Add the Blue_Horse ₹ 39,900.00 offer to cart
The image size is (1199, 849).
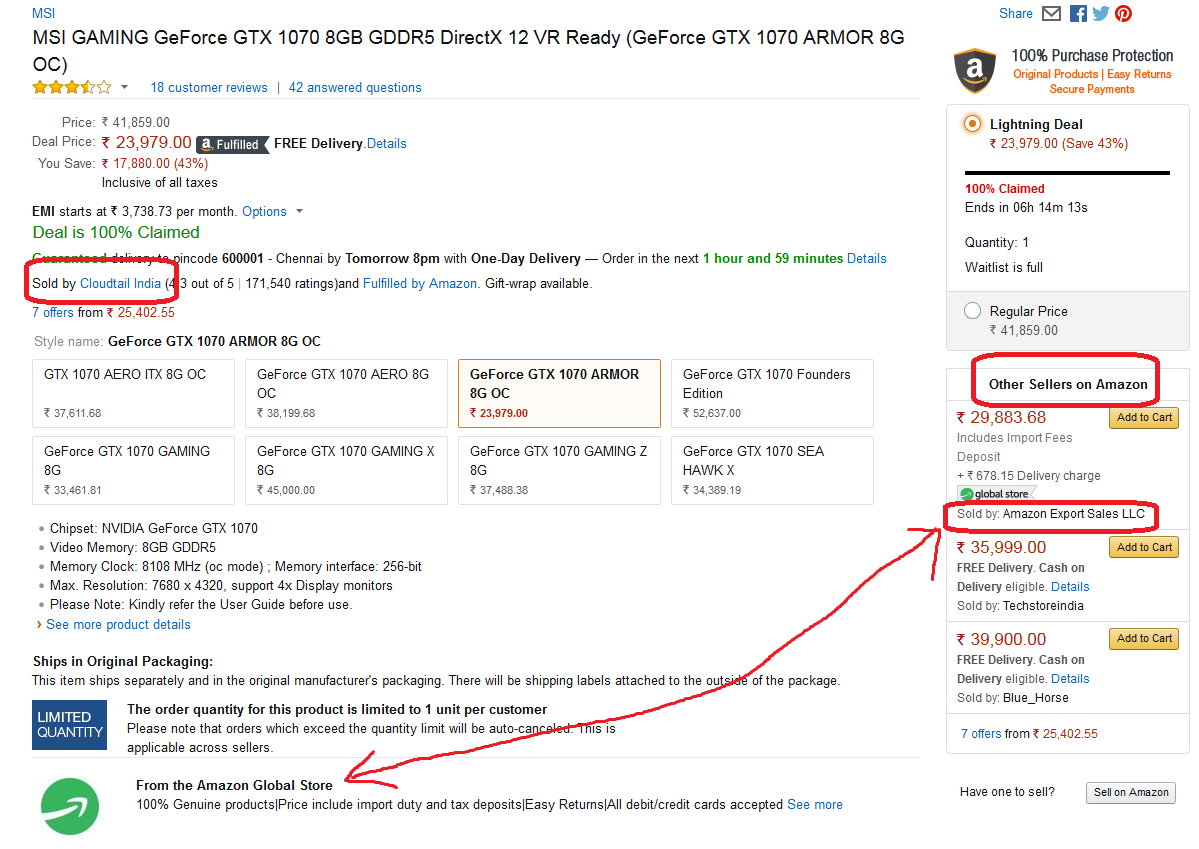[x=1144, y=639]
